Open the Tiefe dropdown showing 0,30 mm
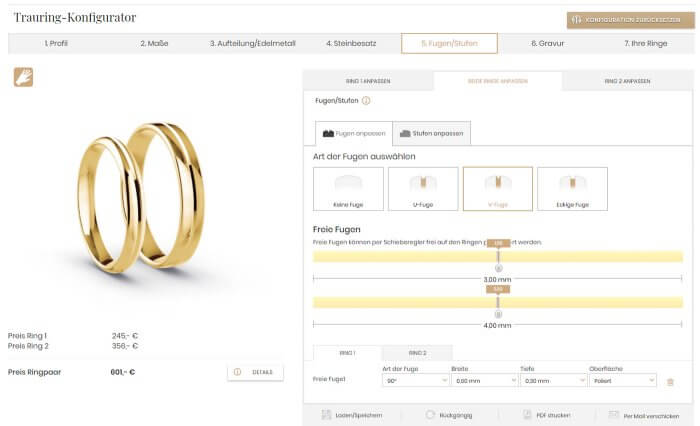 click(x=553, y=380)
